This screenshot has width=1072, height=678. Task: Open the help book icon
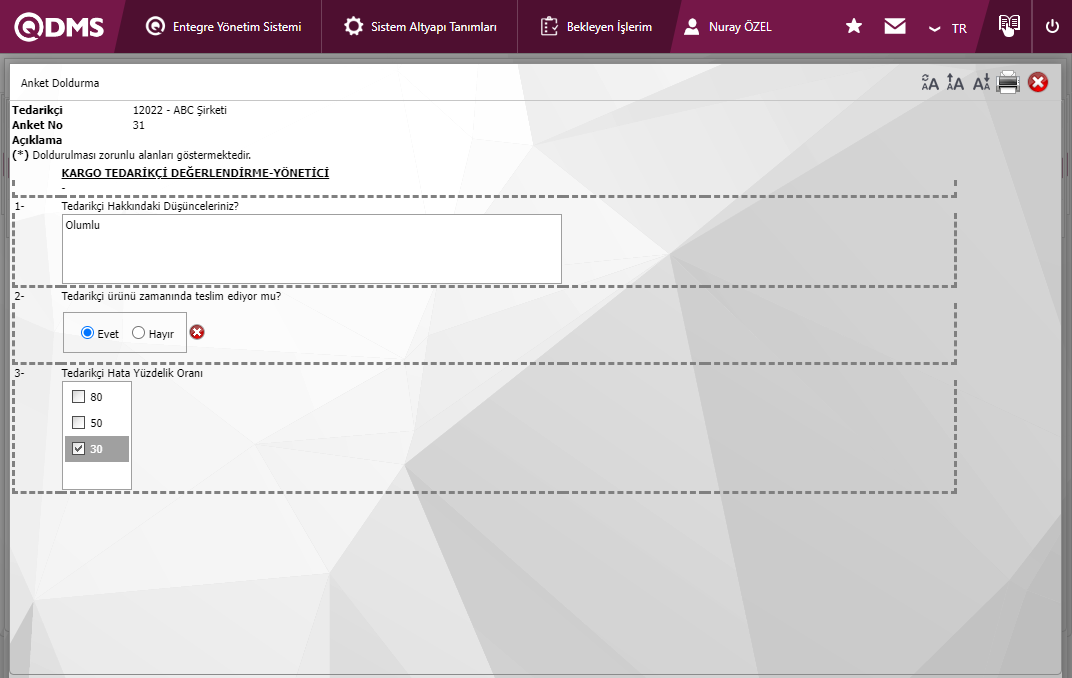1009,25
